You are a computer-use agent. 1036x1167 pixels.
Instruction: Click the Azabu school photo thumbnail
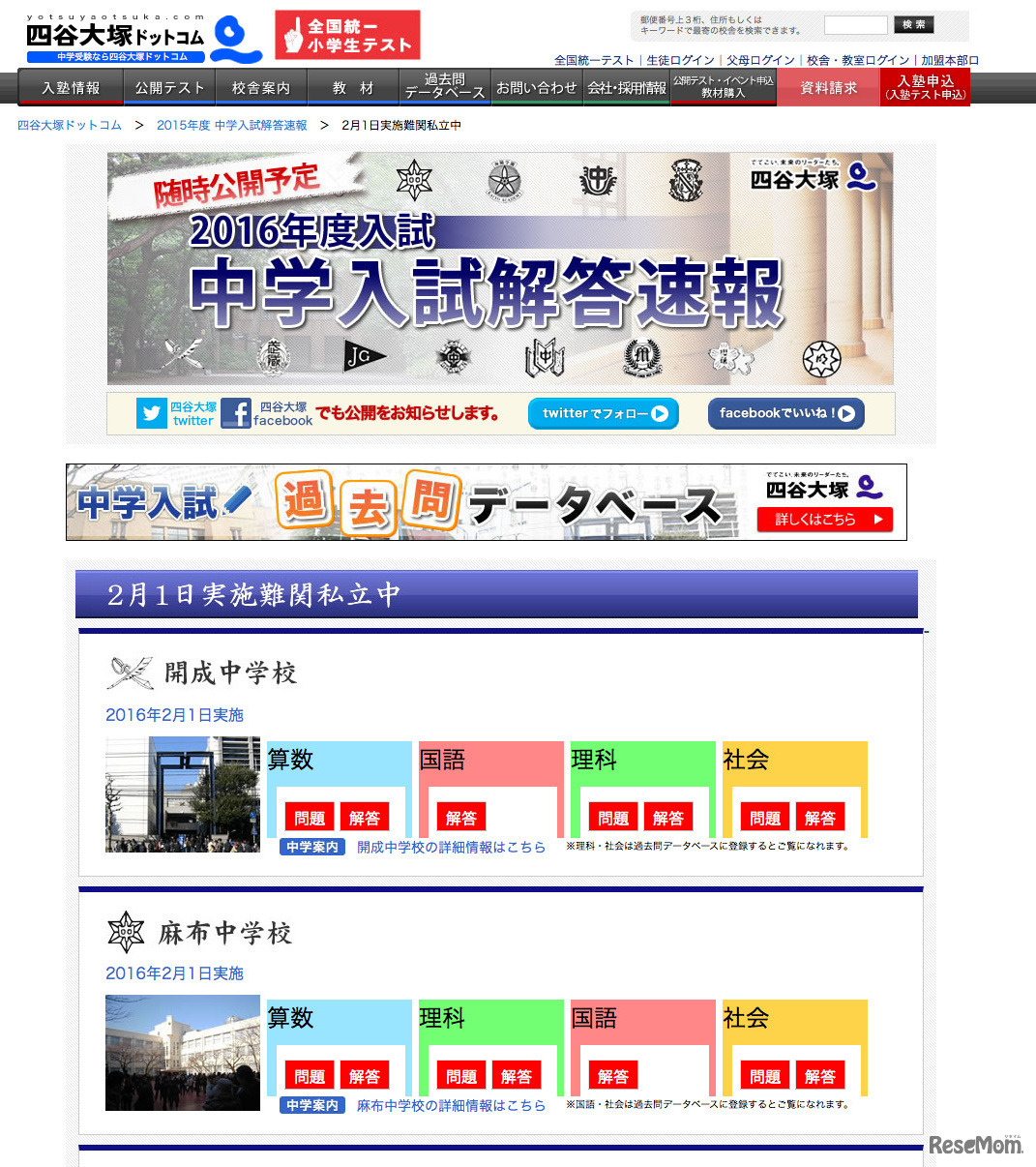[x=182, y=1053]
